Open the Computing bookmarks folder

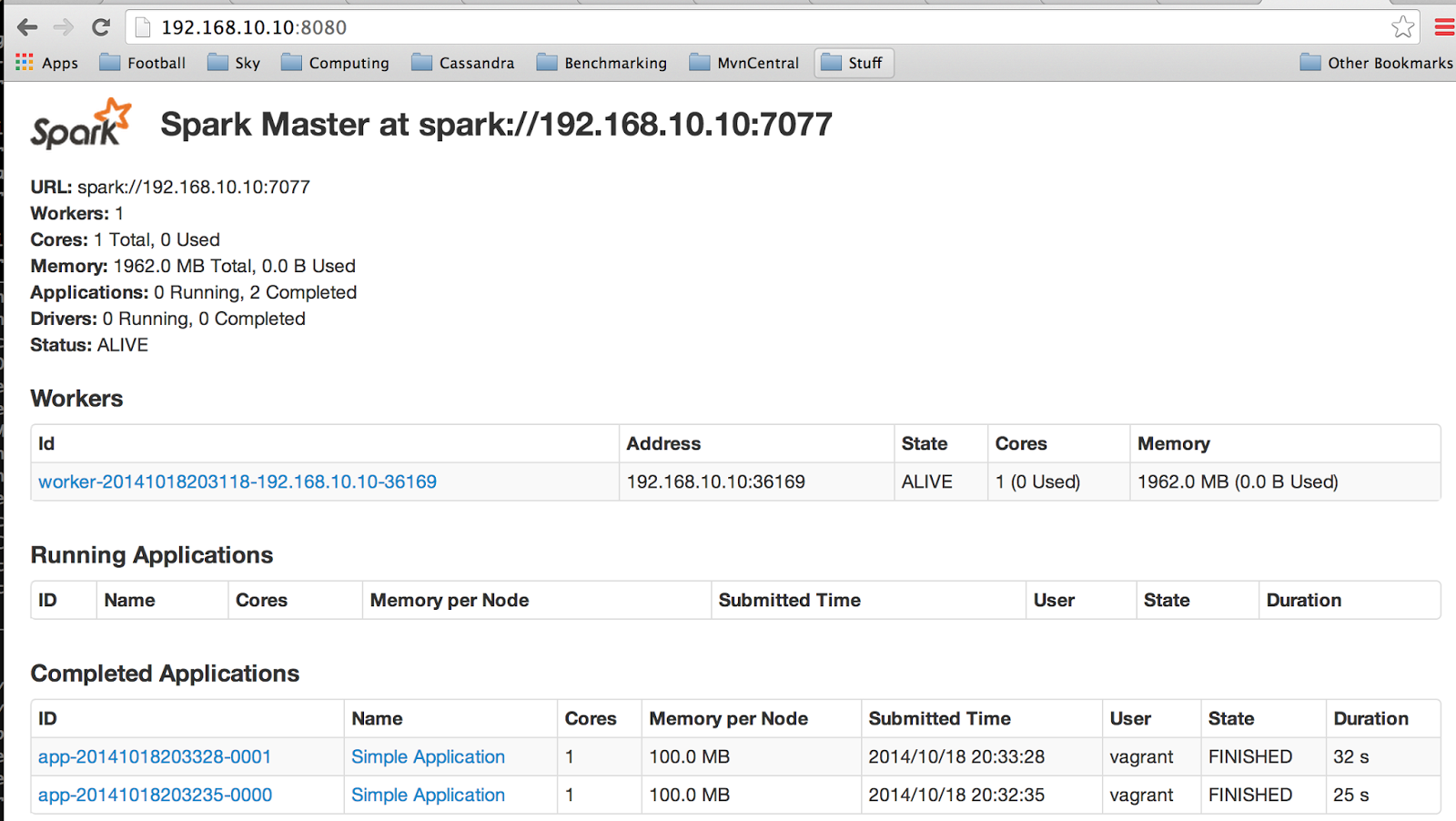coord(335,63)
